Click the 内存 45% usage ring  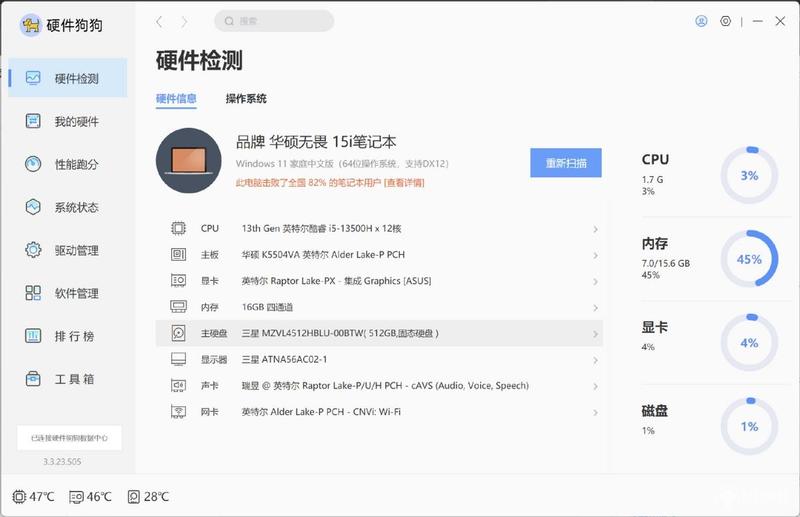tap(749, 259)
